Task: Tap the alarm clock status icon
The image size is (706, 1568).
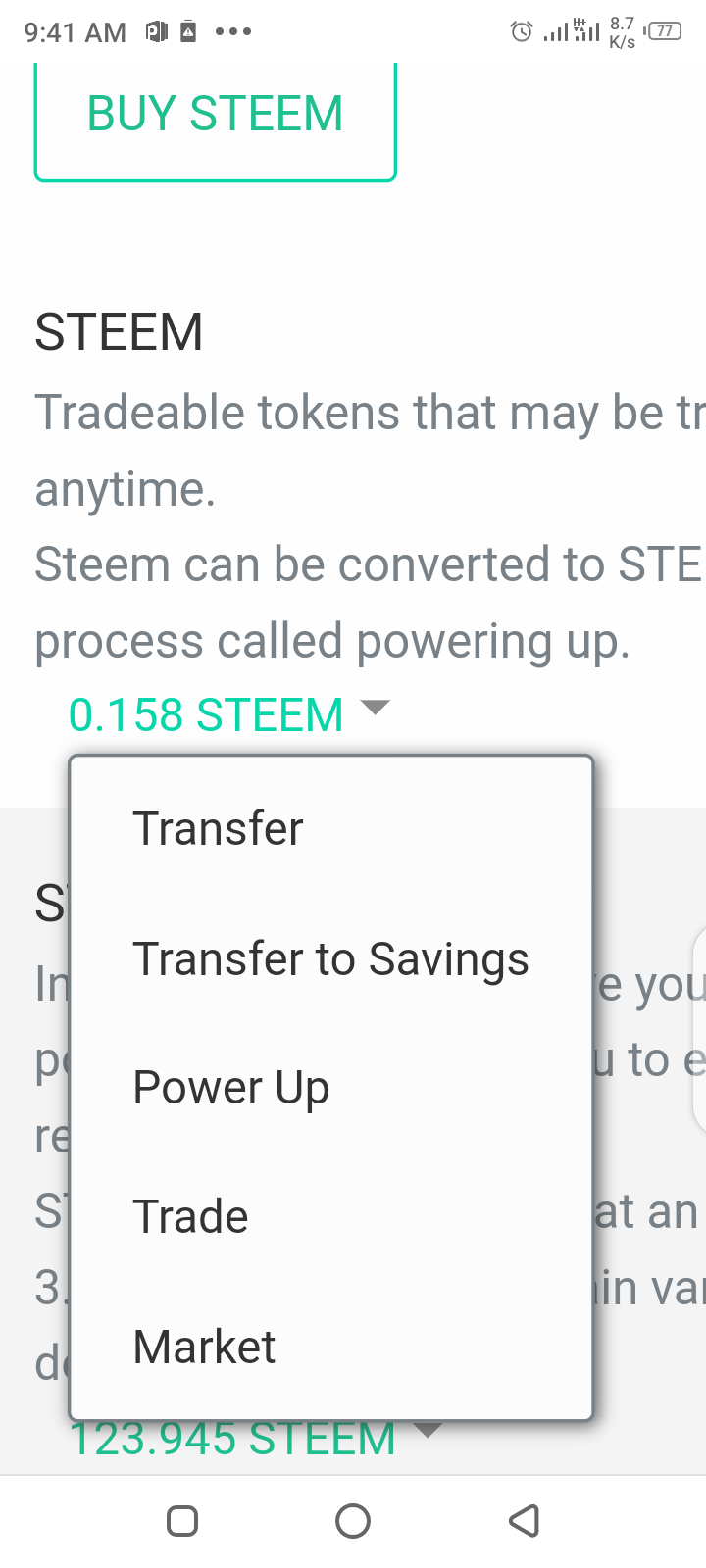Action: click(522, 31)
